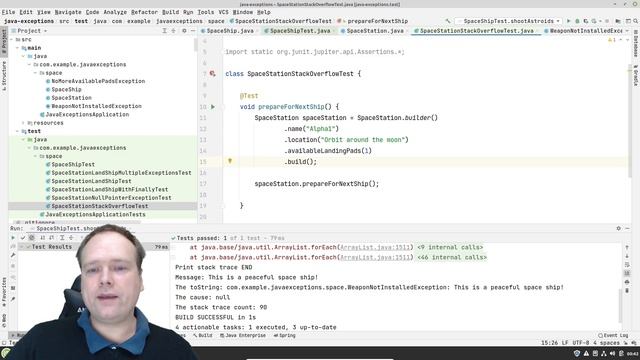Click the Run panel settings gear
Image resolution: width=640 pixels, height=360 pixels.
[618, 229]
